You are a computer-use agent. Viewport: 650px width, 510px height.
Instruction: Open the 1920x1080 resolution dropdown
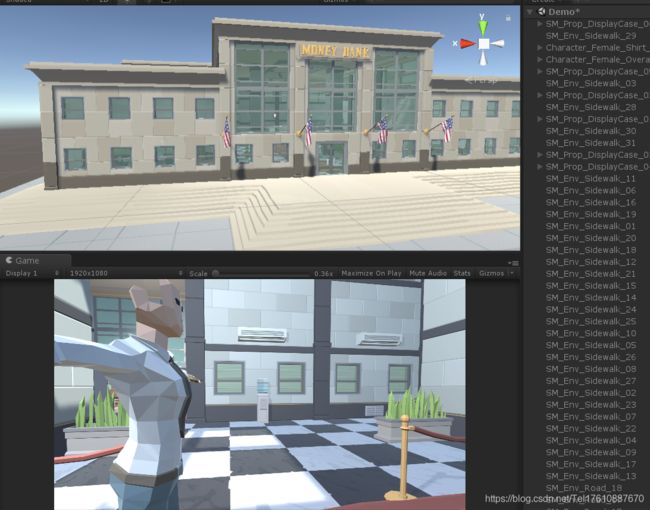point(126,273)
